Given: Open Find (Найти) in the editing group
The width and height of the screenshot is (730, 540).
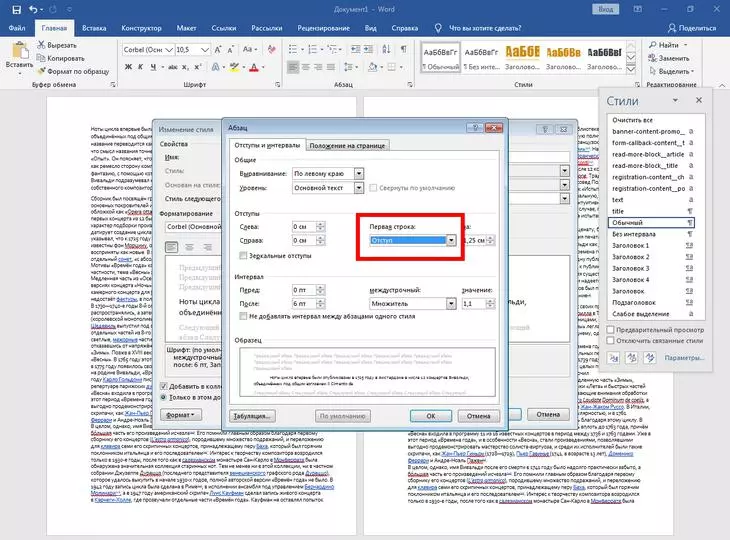Looking at the screenshot, I should click(666, 45).
